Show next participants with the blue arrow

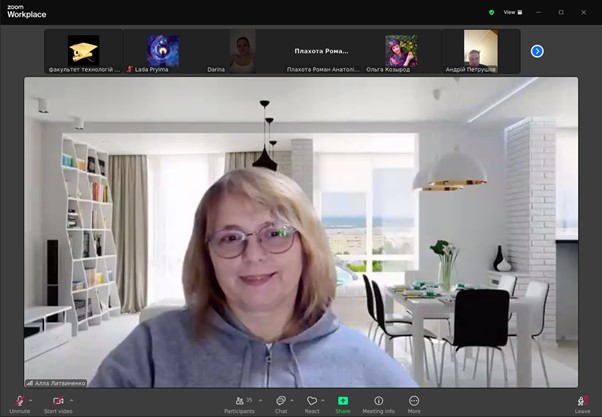(x=537, y=51)
